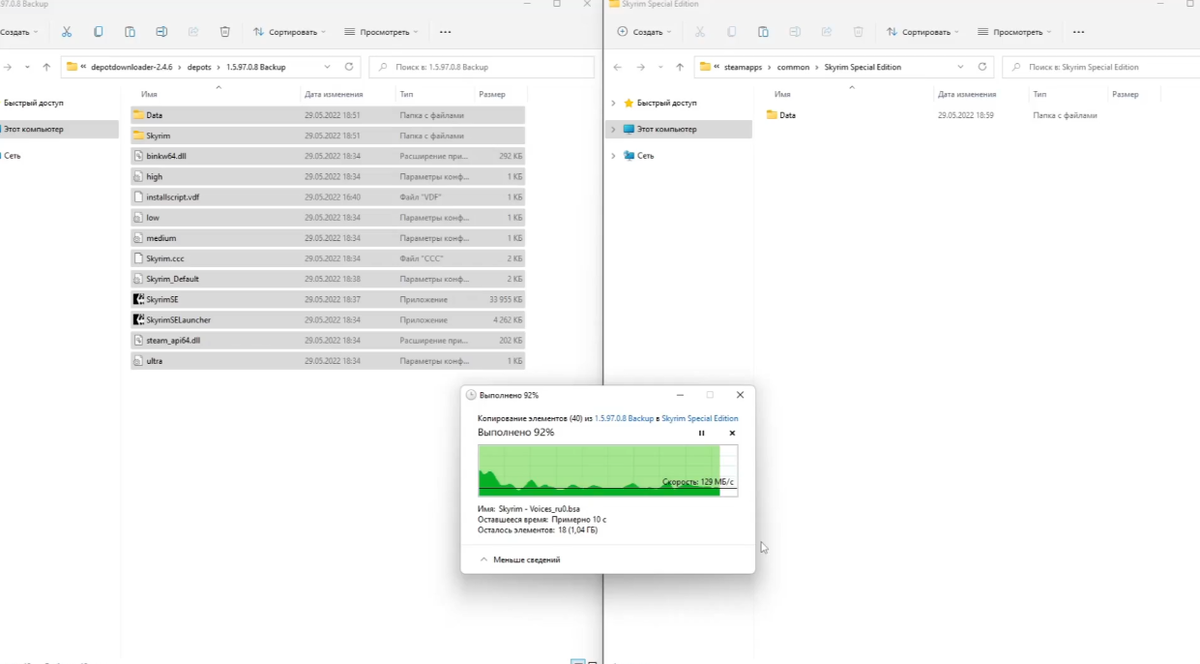Select the SkyrimSELauncher application file
Image resolution: width=1200 pixels, height=664 pixels.
coord(327,320)
